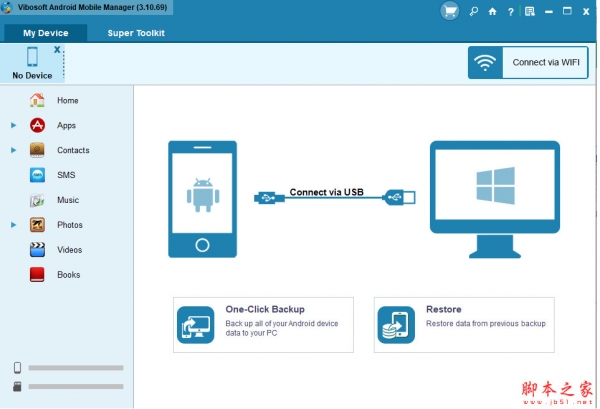Click the Windows monitor illustration
Screen dimensions: 600x409
click(495, 199)
